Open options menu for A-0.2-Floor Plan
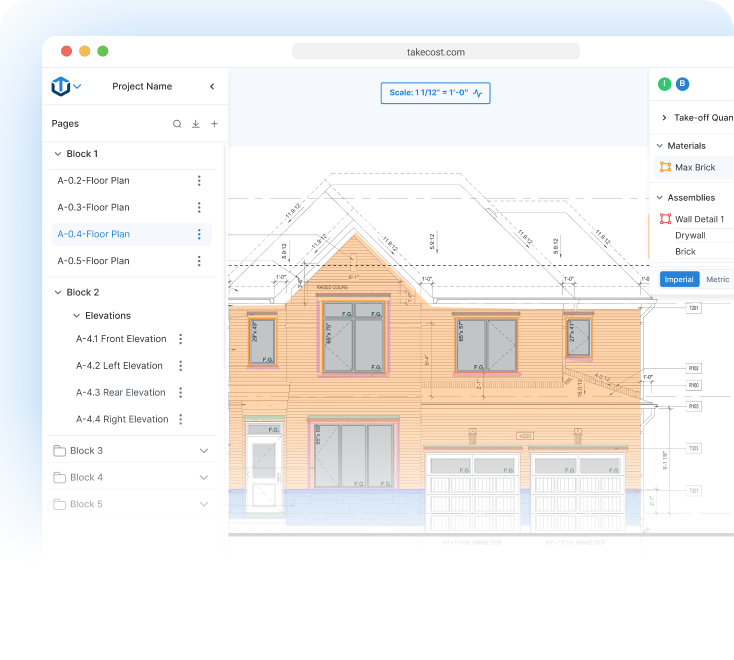This screenshot has width=734, height=660. [x=199, y=181]
